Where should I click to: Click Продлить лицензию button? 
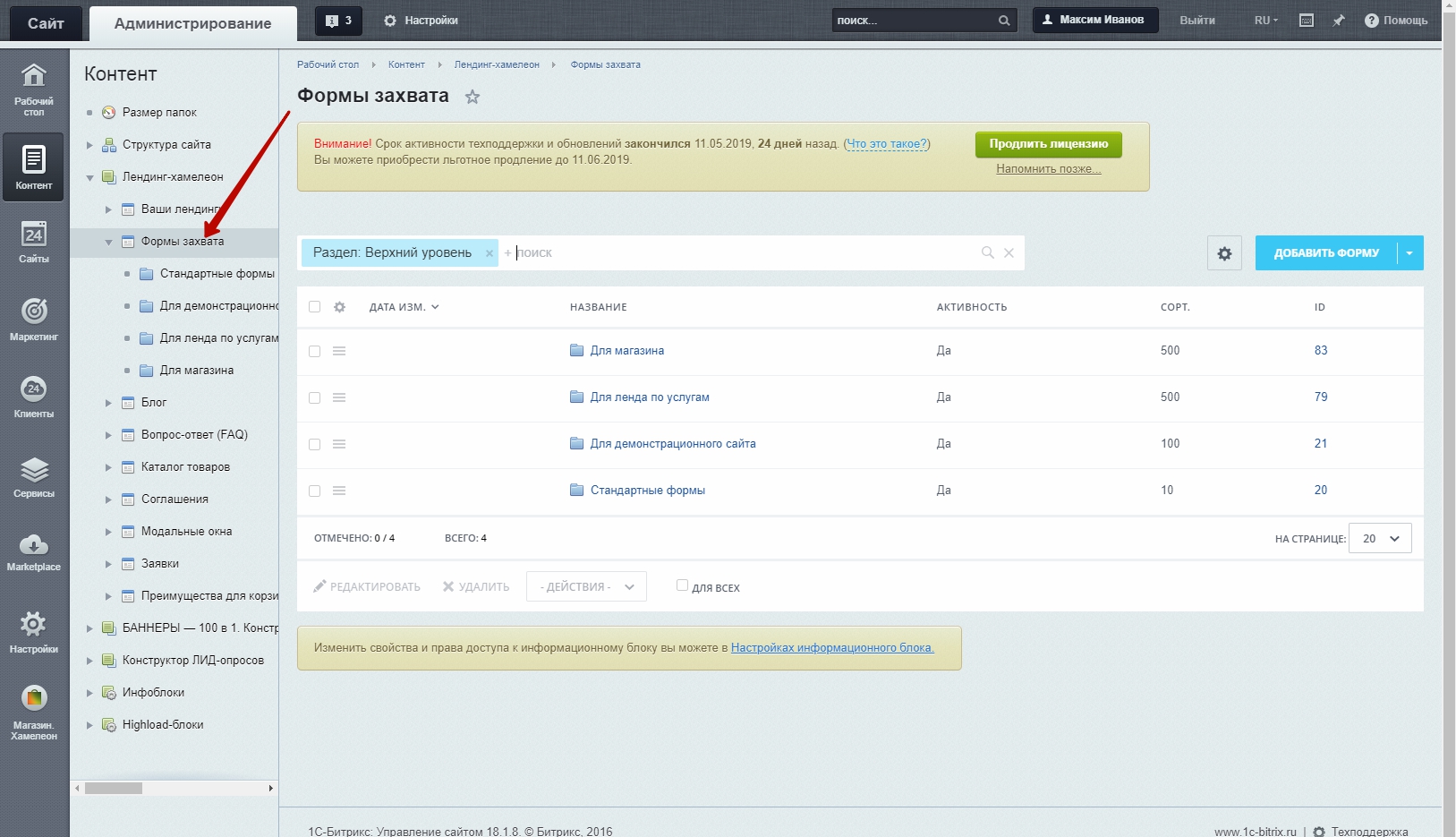point(1049,144)
